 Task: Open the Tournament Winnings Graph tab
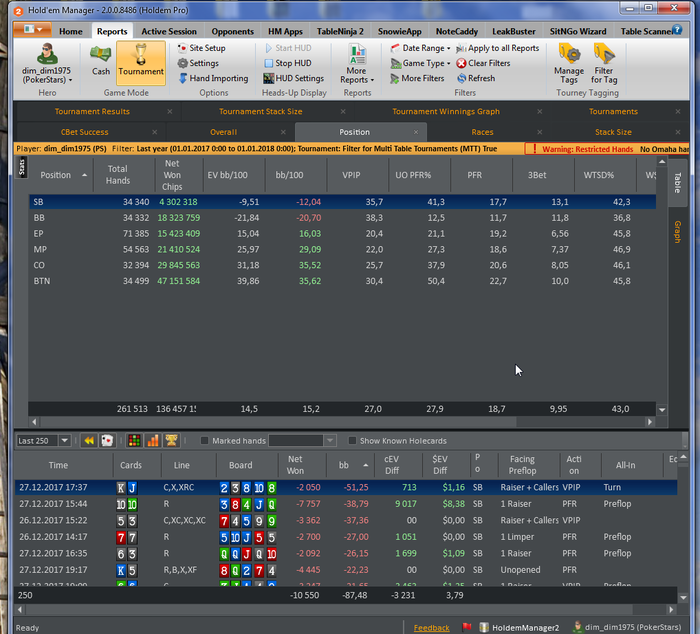446,111
